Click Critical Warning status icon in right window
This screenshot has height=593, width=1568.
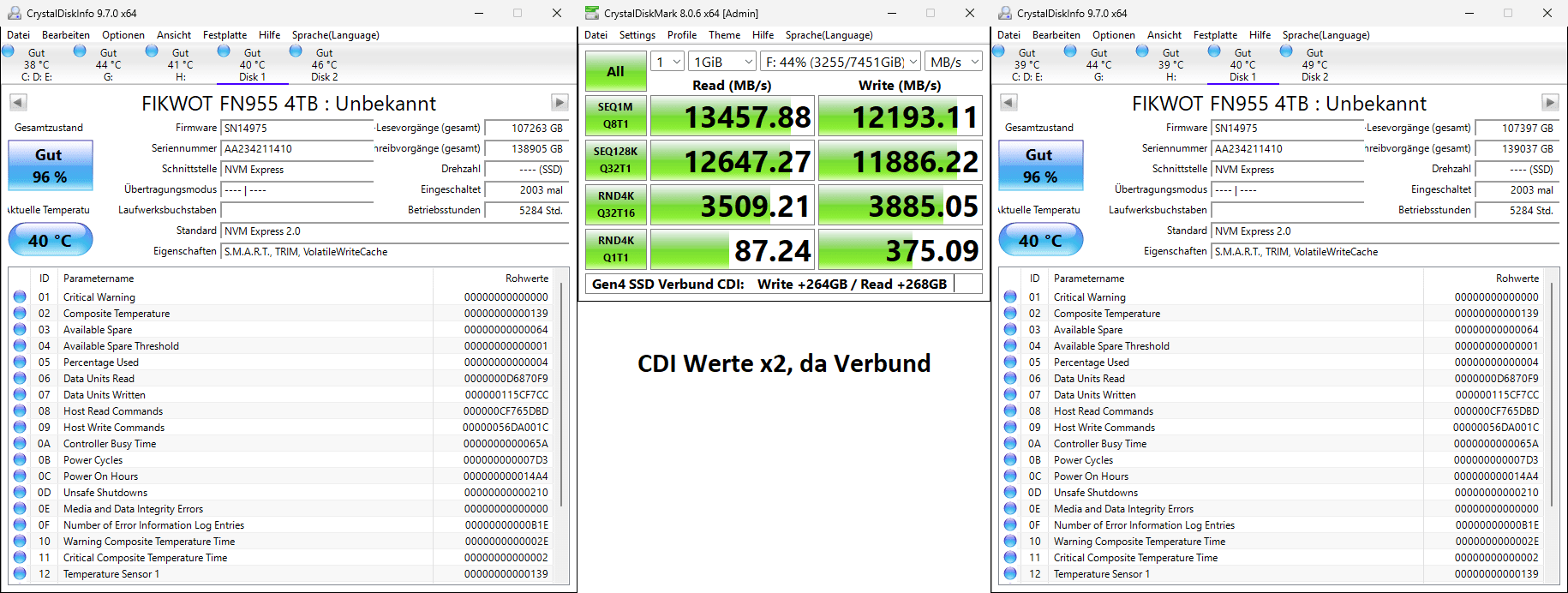1010,296
